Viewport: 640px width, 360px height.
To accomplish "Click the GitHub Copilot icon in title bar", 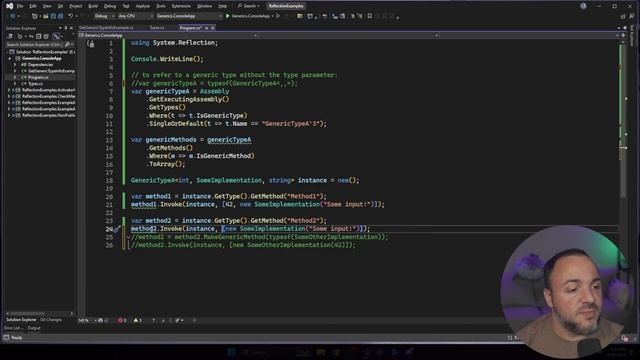I will pyautogui.click(x=583, y=6).
